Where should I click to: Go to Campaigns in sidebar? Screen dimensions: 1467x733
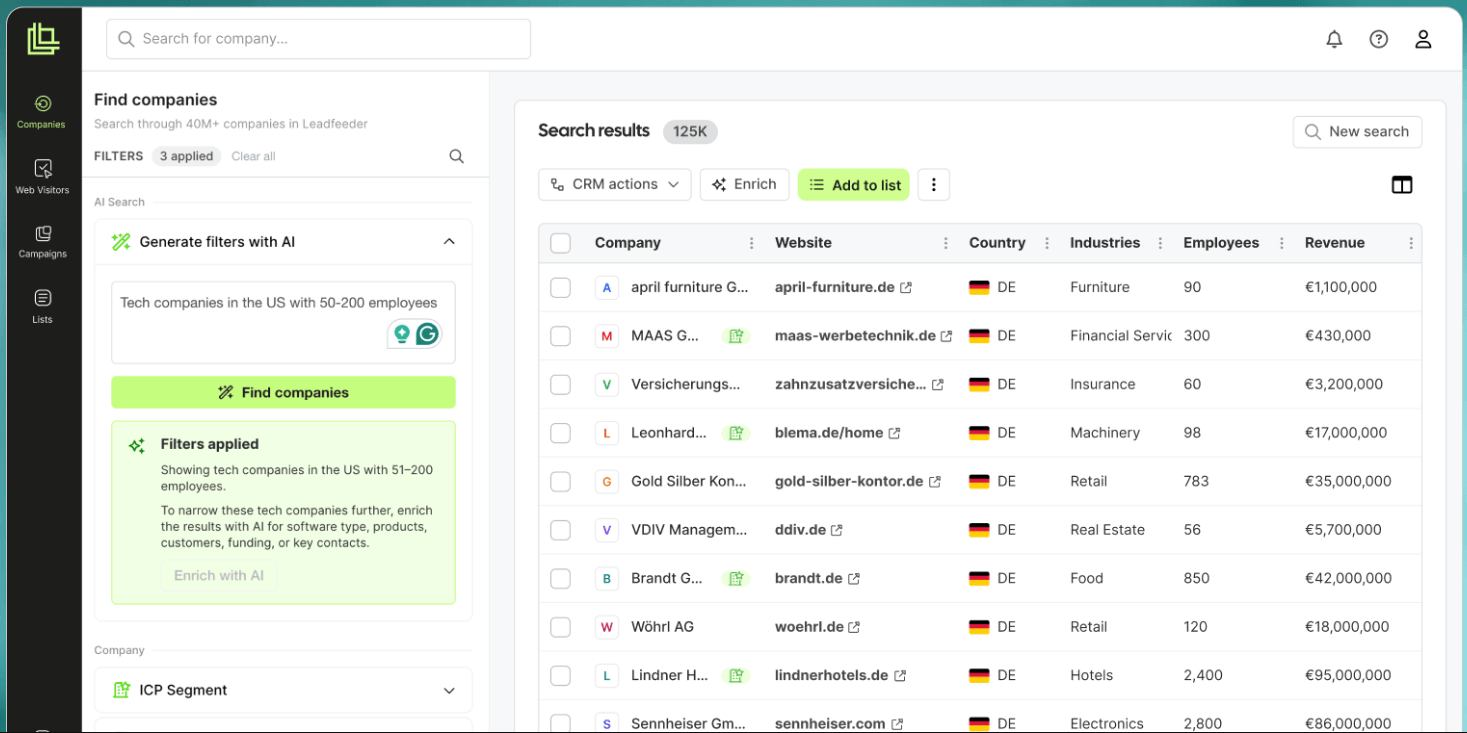click(x=42, y=242)
